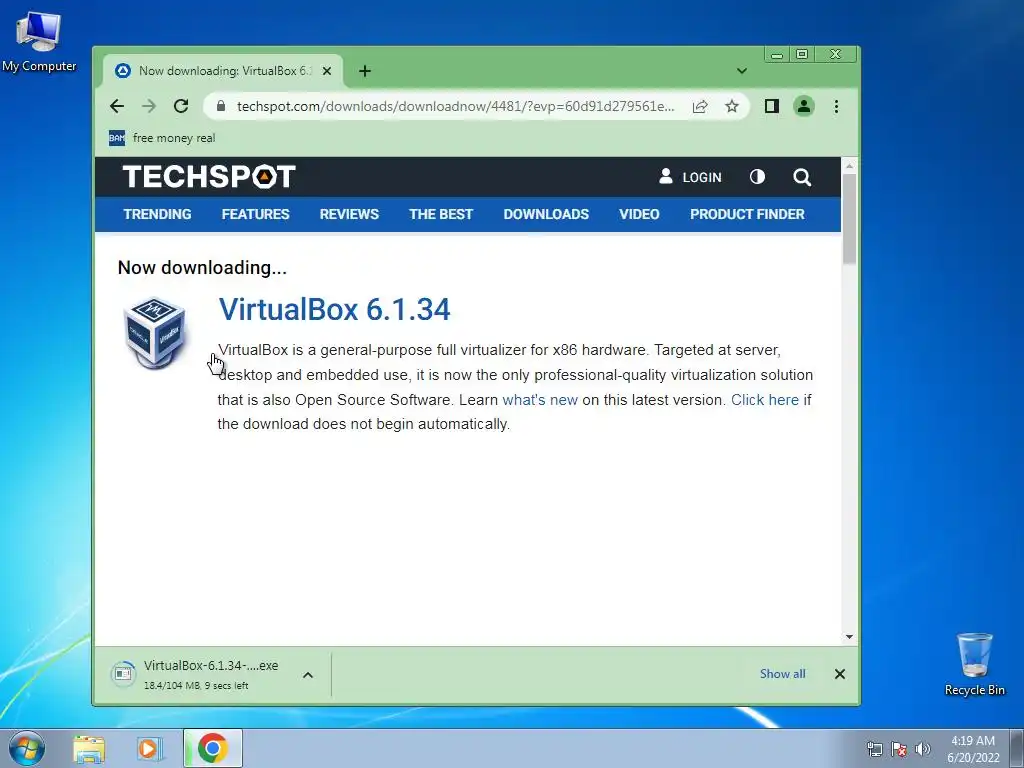Open Windows Explorer from the taskbar
Viewport: 1024px width, 768px height.
coord(89,748)
